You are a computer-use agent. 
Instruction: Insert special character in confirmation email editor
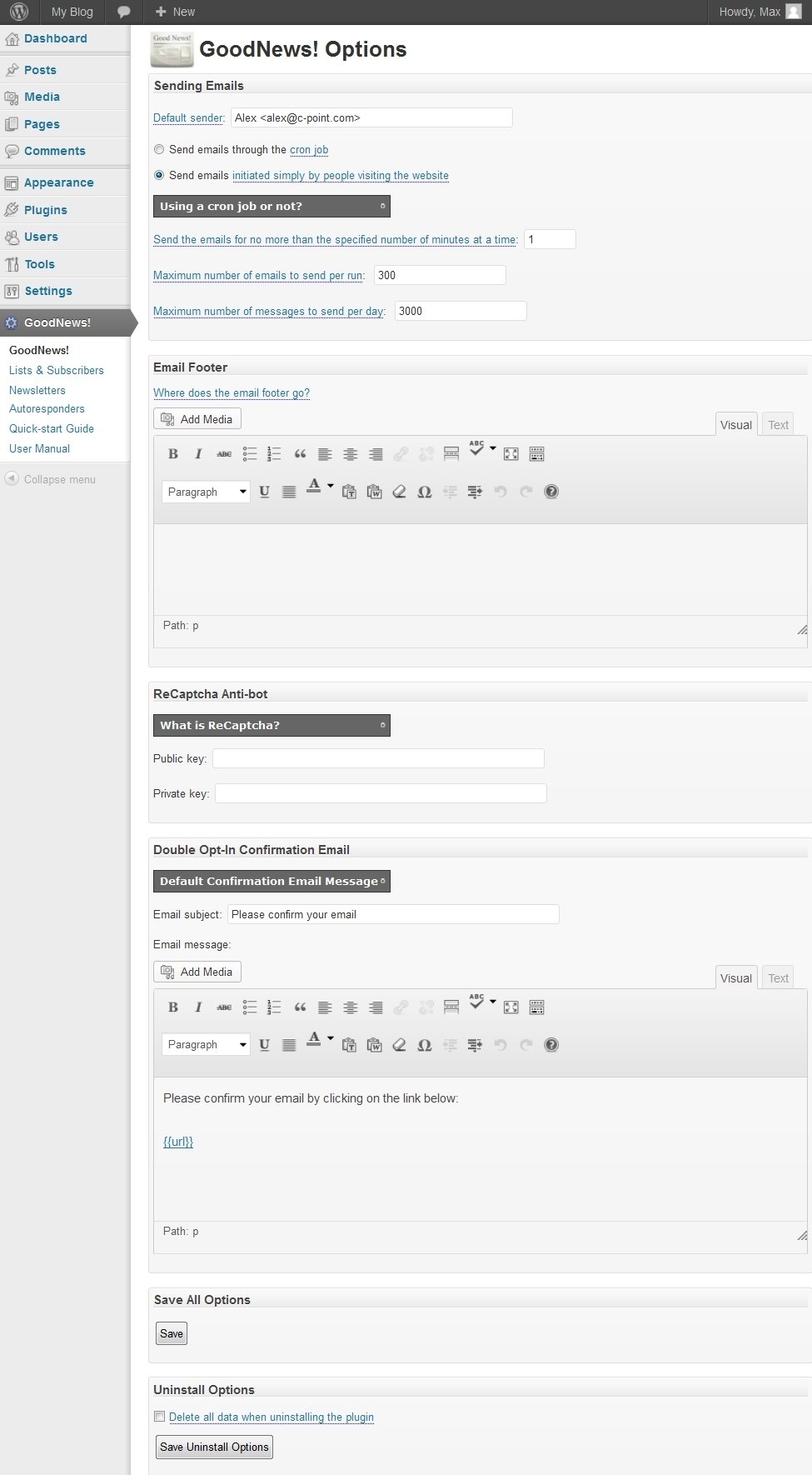pyautogui.click(x=425, y=1045)
